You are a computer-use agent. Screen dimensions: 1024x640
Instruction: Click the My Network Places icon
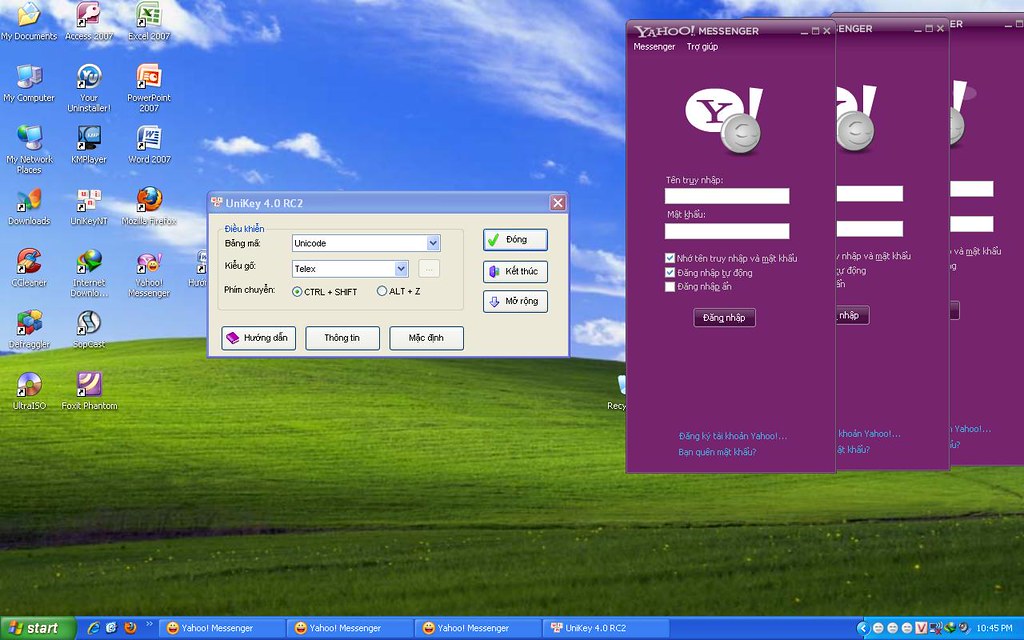[29, 150]
